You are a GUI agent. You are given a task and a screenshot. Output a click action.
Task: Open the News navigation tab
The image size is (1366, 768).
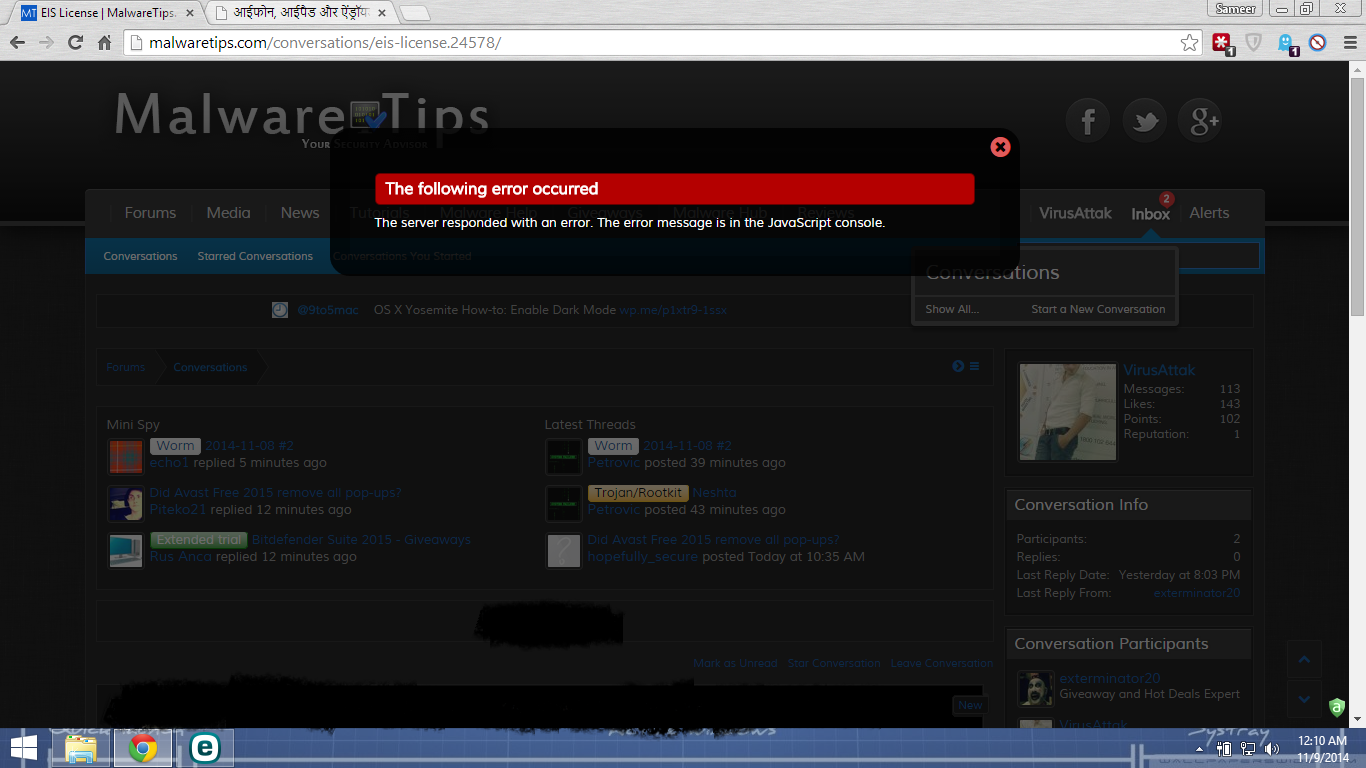[300, 213]
